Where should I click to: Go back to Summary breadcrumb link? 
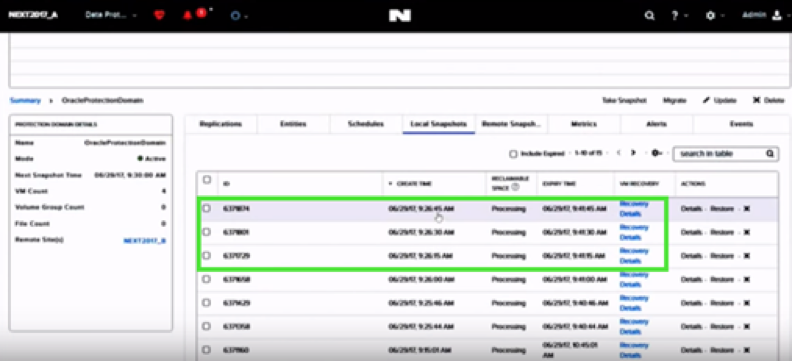click(x=25, y=100)
